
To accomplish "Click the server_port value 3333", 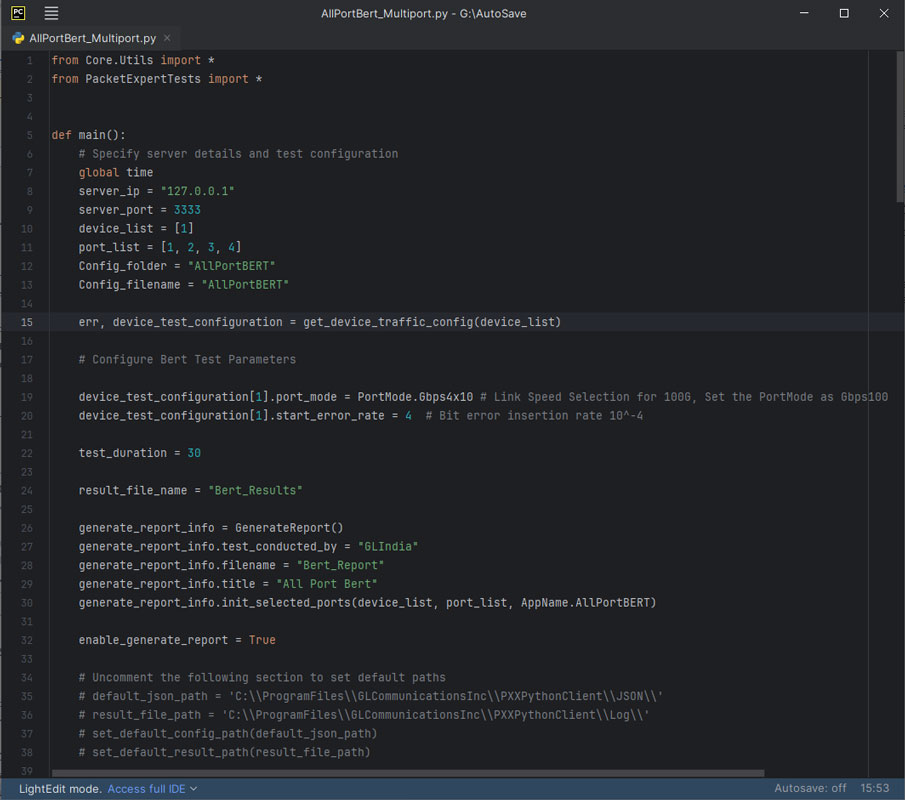I will click(187, 210).
